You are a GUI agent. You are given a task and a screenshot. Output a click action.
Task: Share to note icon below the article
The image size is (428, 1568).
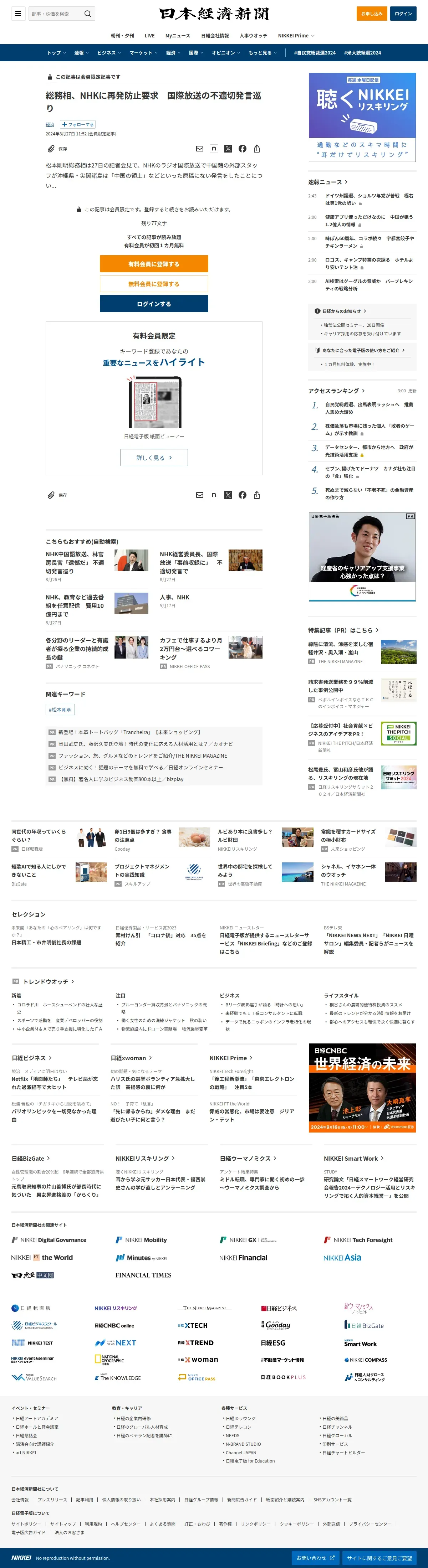coord(214,495)
